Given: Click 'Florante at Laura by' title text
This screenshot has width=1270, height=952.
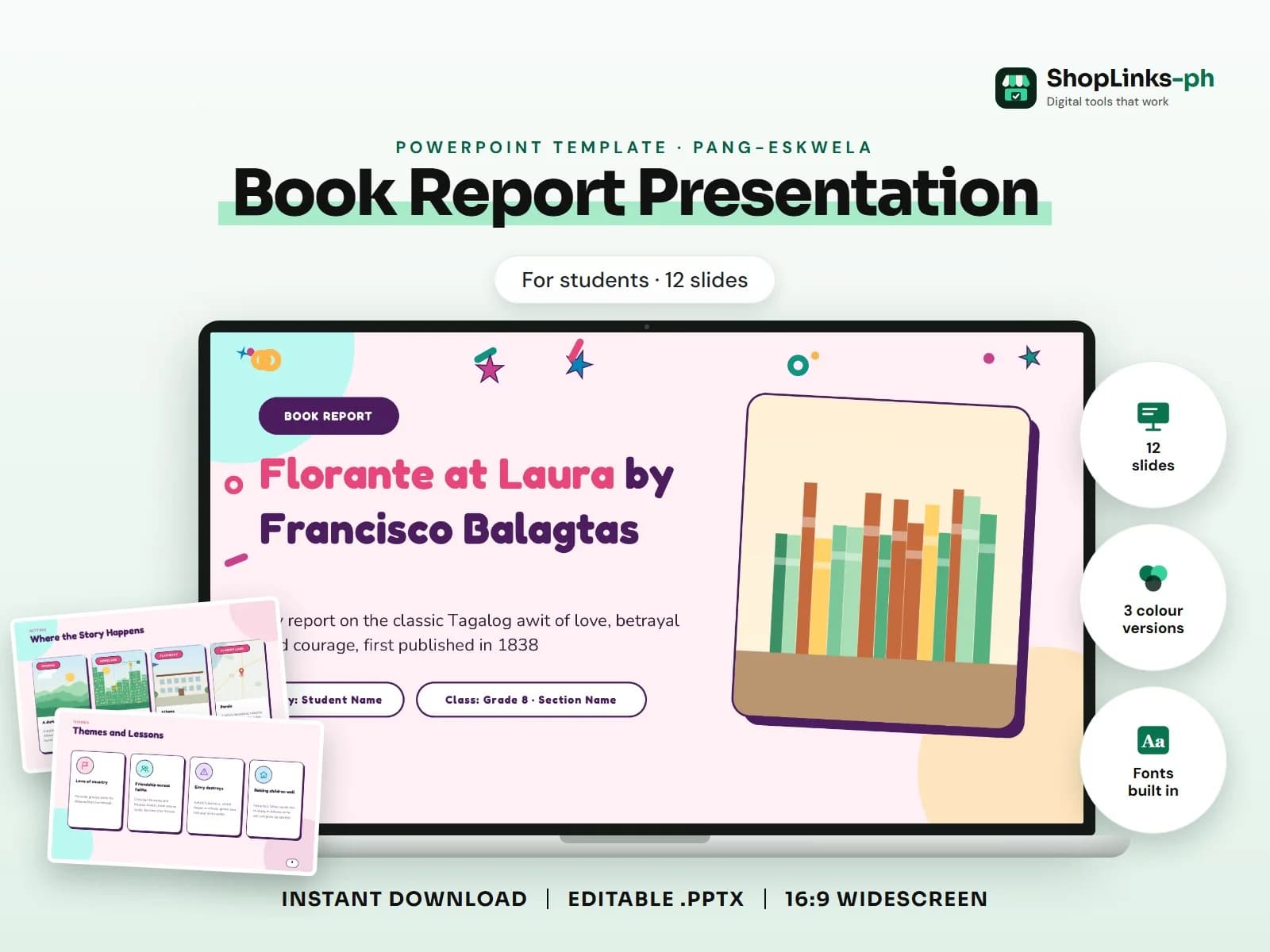Looking at the screenshot, I should [x=467, y=475].
